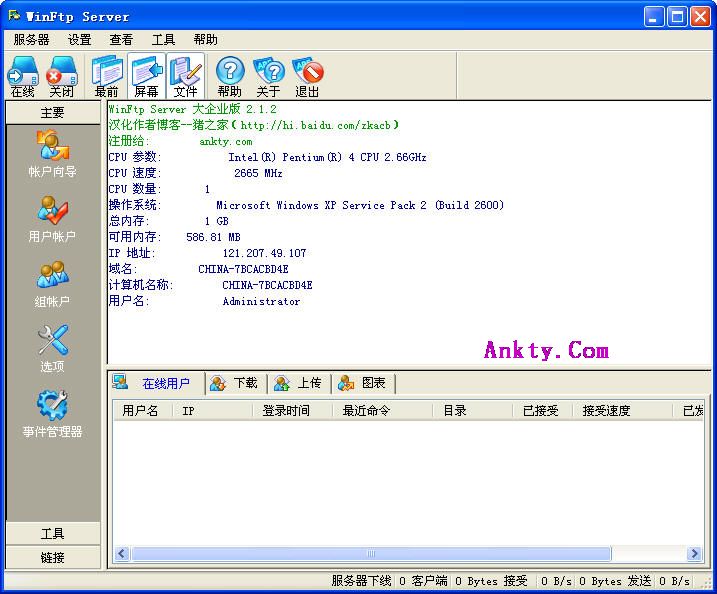Sort by the 最近命令 column header

pyautogui.click(x=382, y=411)
